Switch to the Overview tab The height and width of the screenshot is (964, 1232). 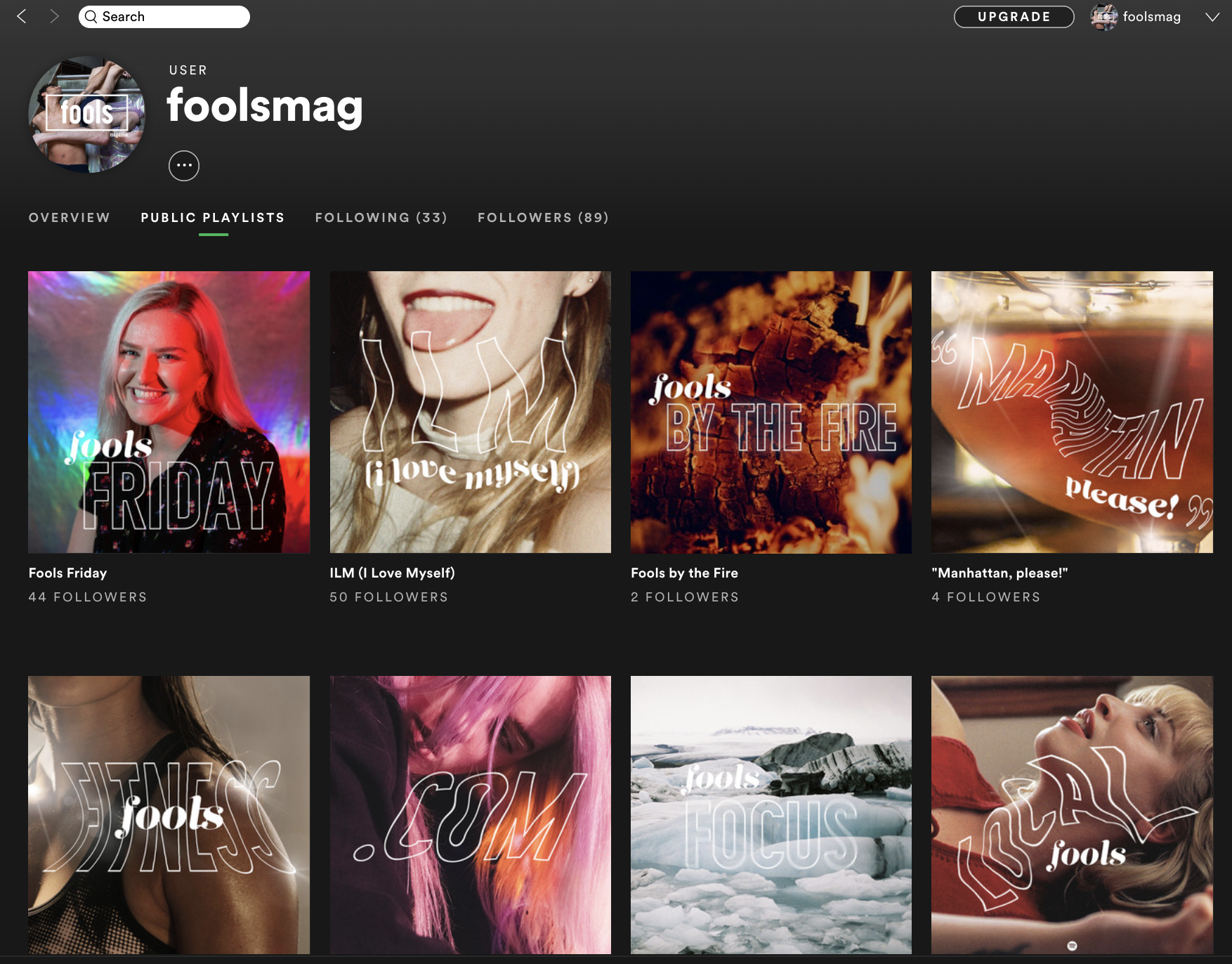70,218
